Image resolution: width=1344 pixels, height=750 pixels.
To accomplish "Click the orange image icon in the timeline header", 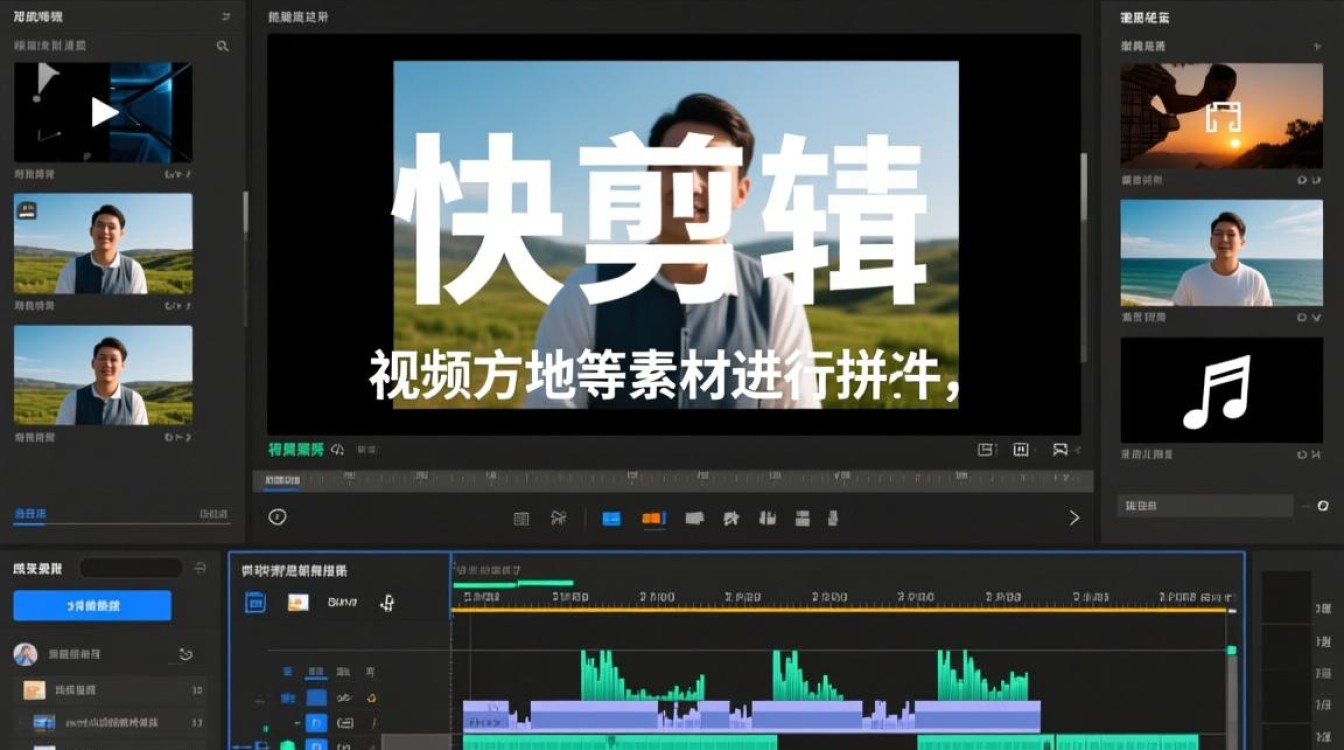I will [298, 602].
